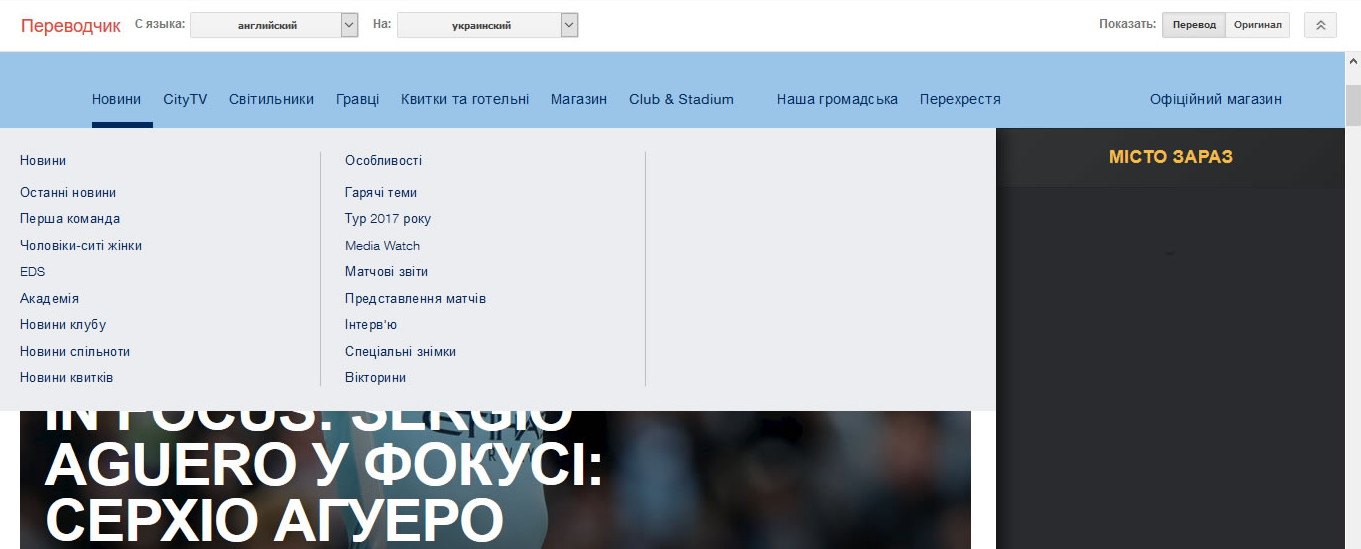The height and width of the screenshot is (549, 1361).
Task: Open Матчові звіти link
Action: tap(386, 272)
